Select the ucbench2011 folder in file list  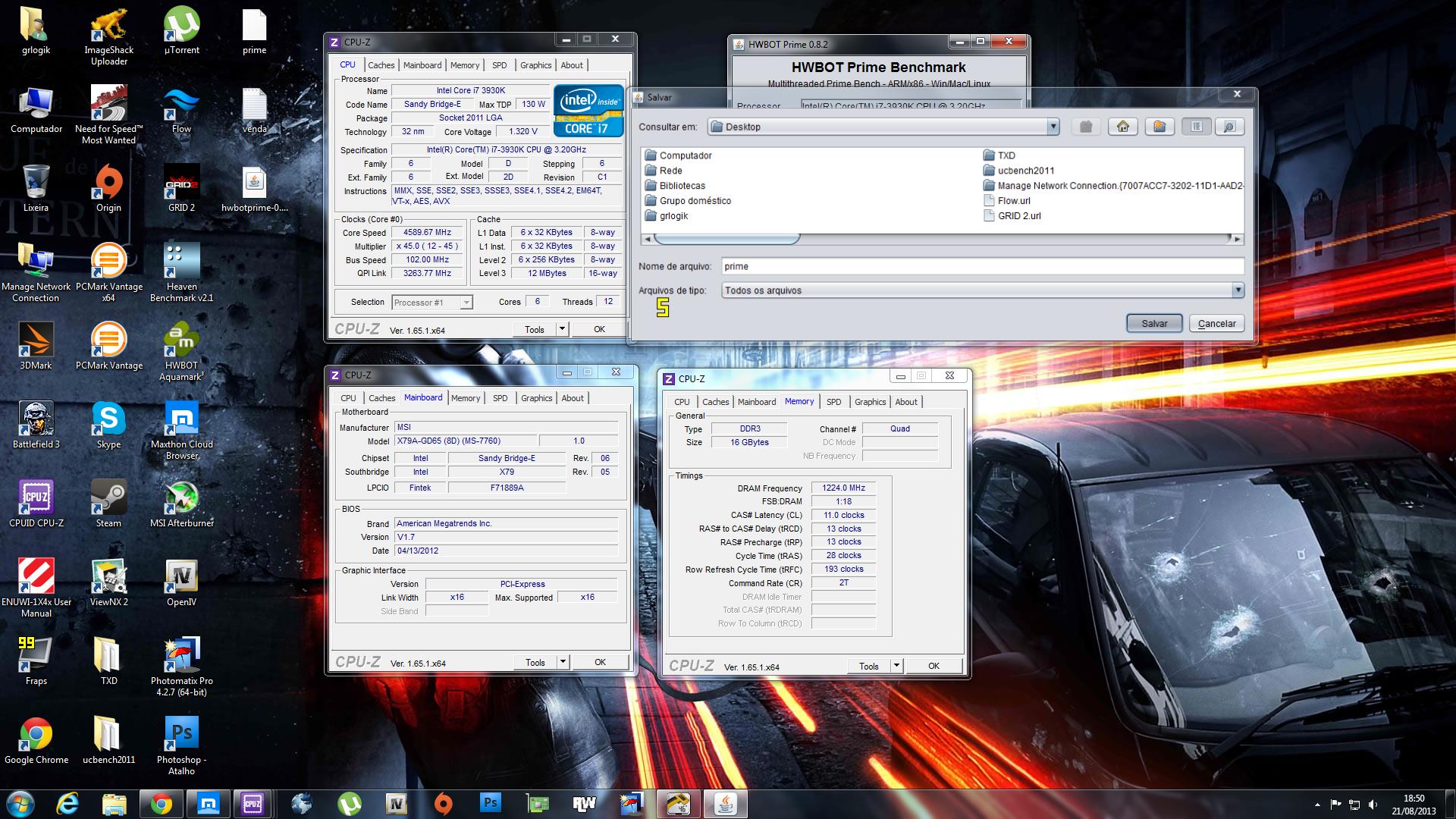click(x=1018, y=171)
